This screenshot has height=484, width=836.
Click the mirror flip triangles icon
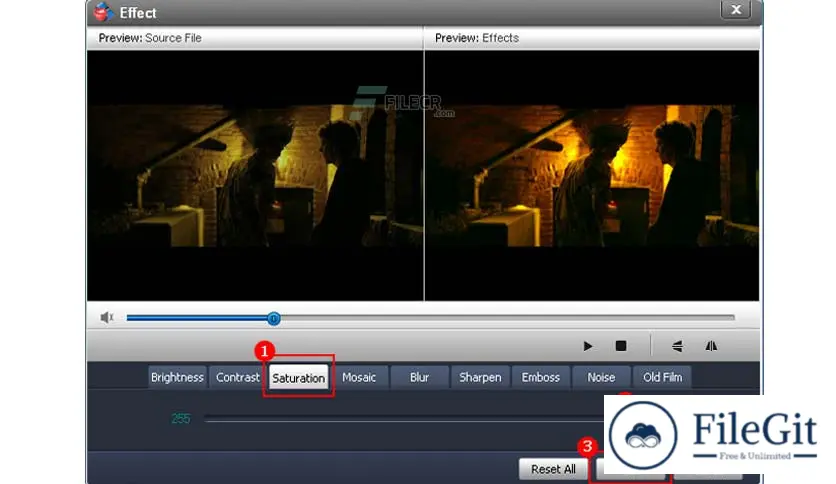click(x=711, y=346)
